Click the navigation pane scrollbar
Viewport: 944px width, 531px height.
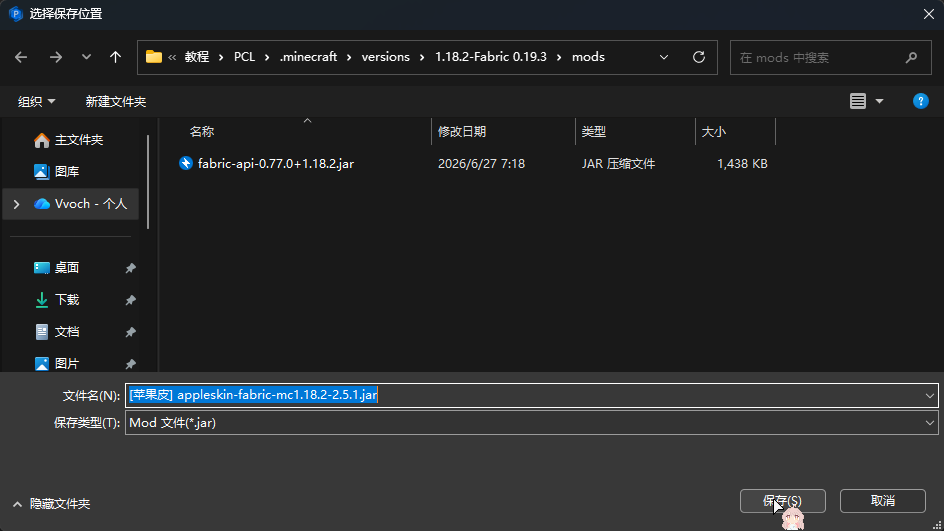[148, 182]
